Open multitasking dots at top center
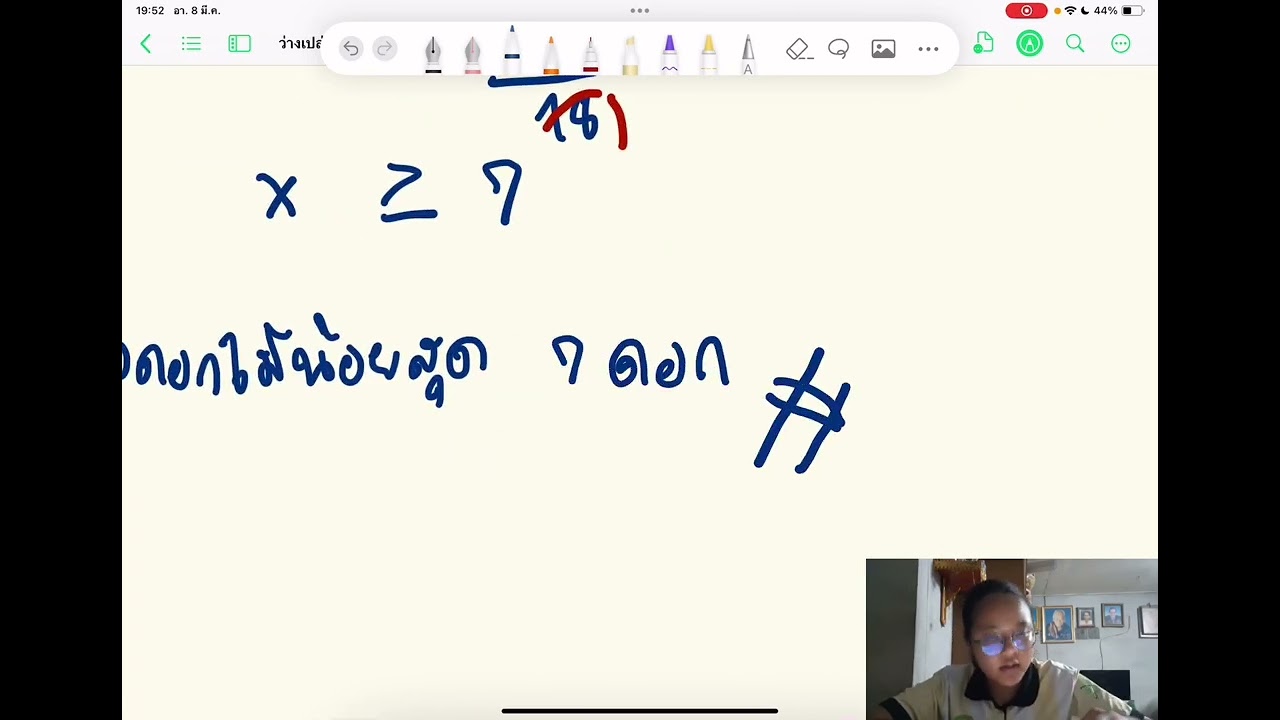1280x720 pixels. pos(640,10)
